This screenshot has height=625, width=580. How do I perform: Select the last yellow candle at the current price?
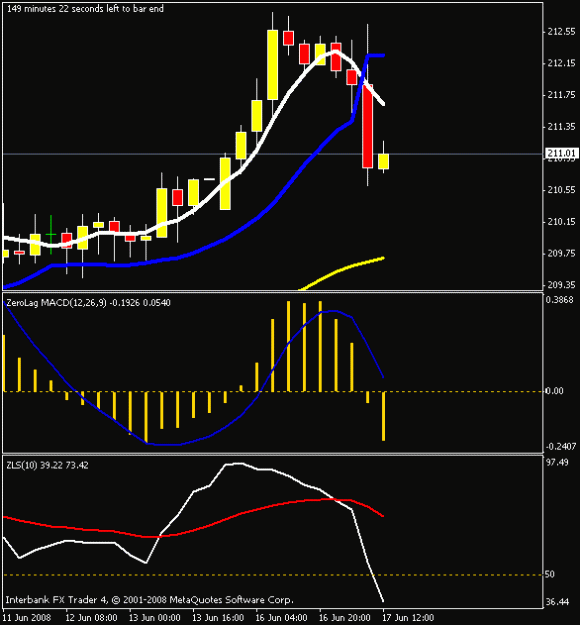pos(383,161)
